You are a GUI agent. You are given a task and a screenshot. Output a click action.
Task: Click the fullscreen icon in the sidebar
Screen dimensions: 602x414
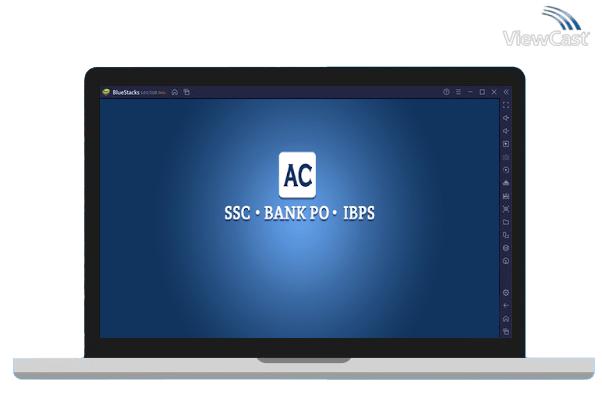click(x=506, y=105)
